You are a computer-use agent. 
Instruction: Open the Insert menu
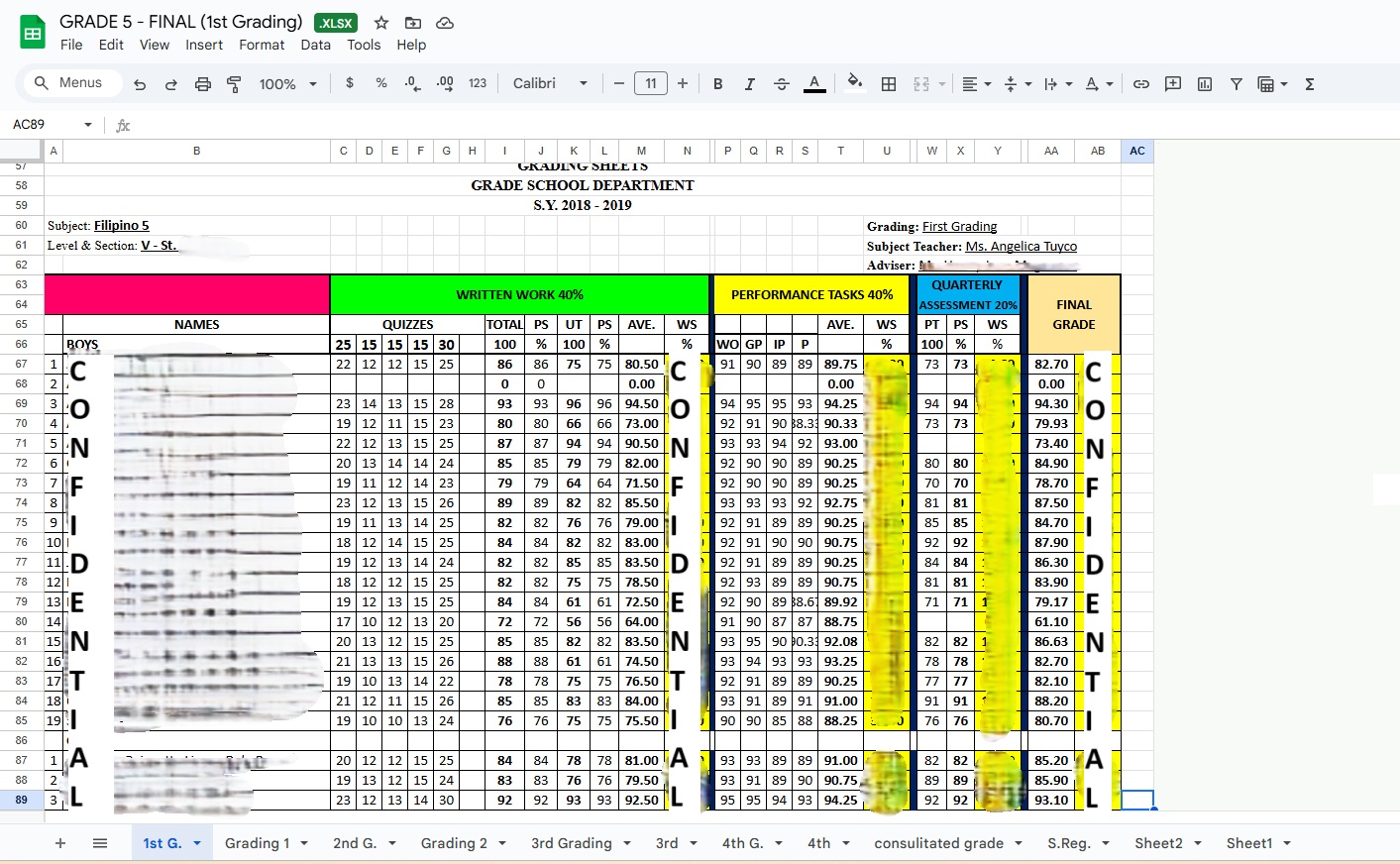204,45
